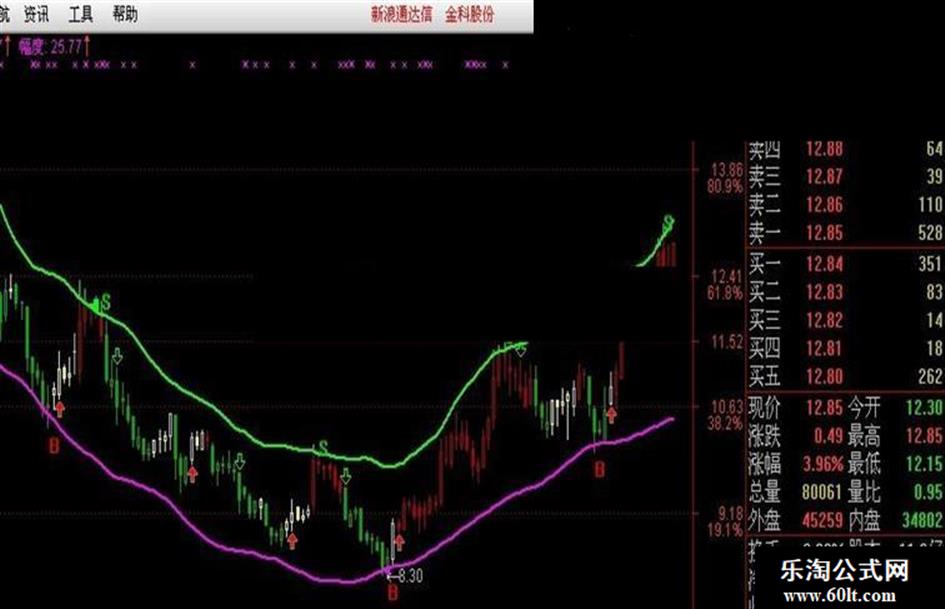Click the rightmost B marker under the purple line

(599, 469)
